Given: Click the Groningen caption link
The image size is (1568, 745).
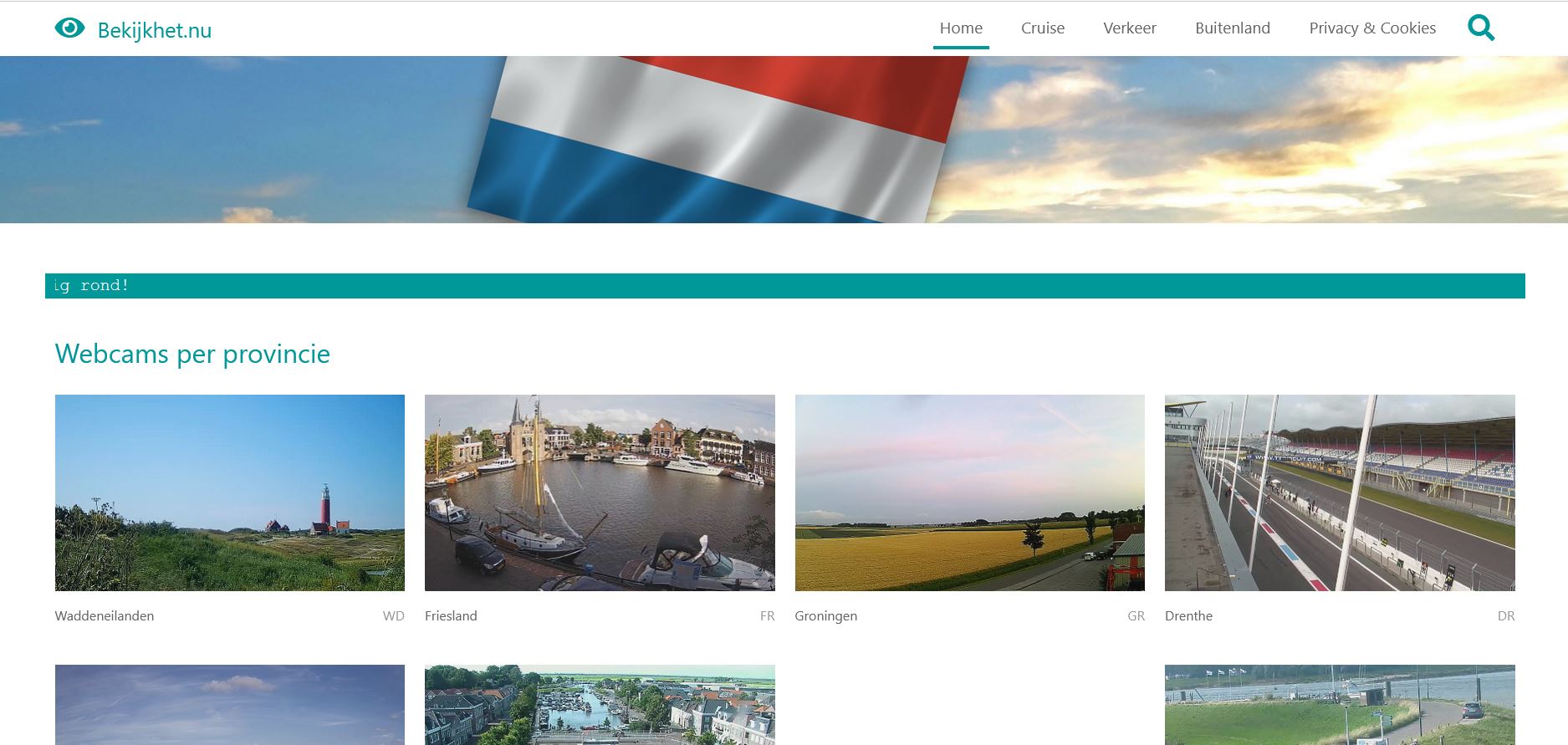Looking at the screenshot, I should click(826, 616).
